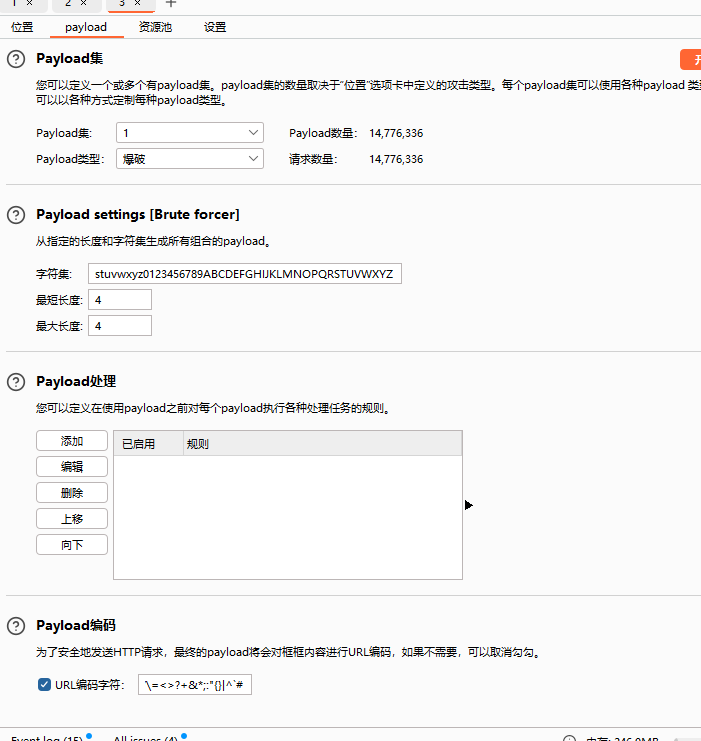The image size is (701, 741).
Task: Expand processing rules side arrow
Action: tap(468, 505)
